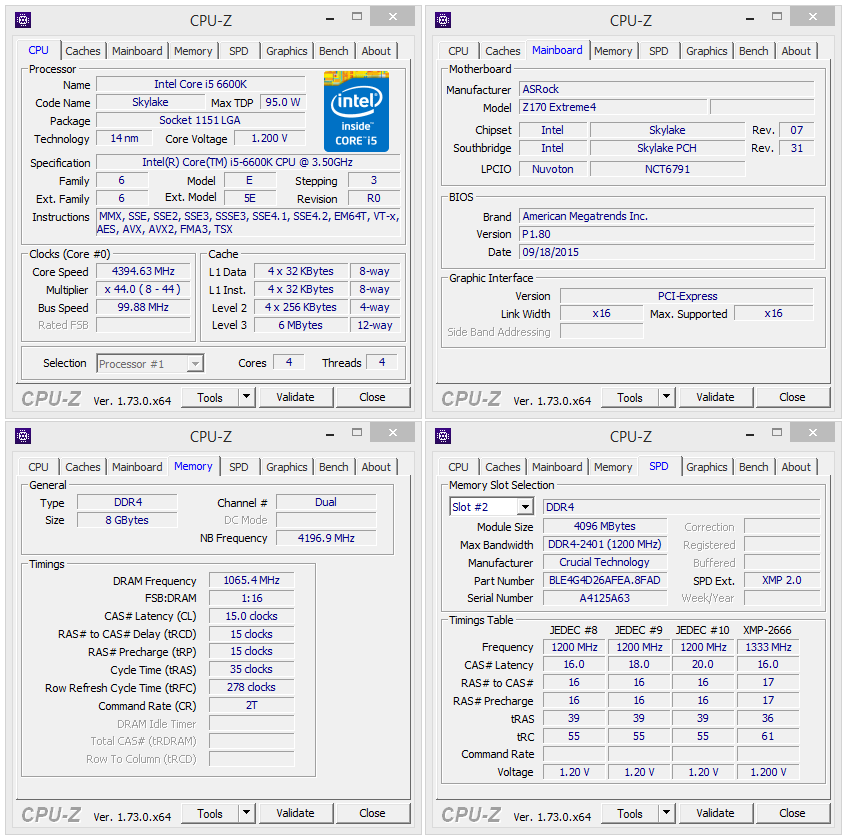The height and width of the screenshot is (840, 846).
Task: Select SPD tab in Mainboard window
Action: [658, 51]
